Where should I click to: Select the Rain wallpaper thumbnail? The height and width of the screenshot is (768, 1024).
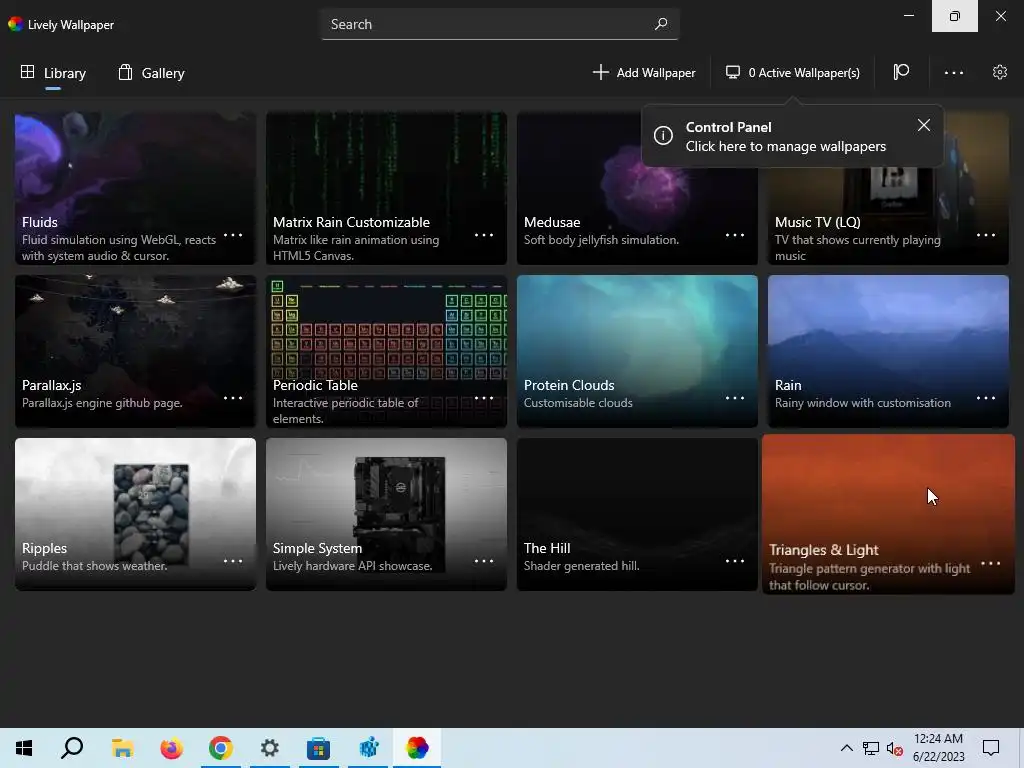tap(888, 351)
